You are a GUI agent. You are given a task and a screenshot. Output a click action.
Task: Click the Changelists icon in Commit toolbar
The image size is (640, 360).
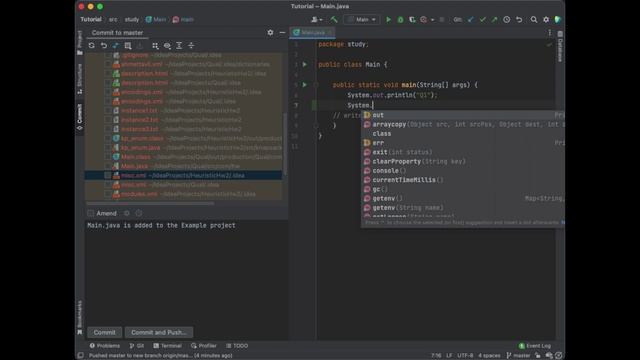pyautogui.click(x=128, y=46)
